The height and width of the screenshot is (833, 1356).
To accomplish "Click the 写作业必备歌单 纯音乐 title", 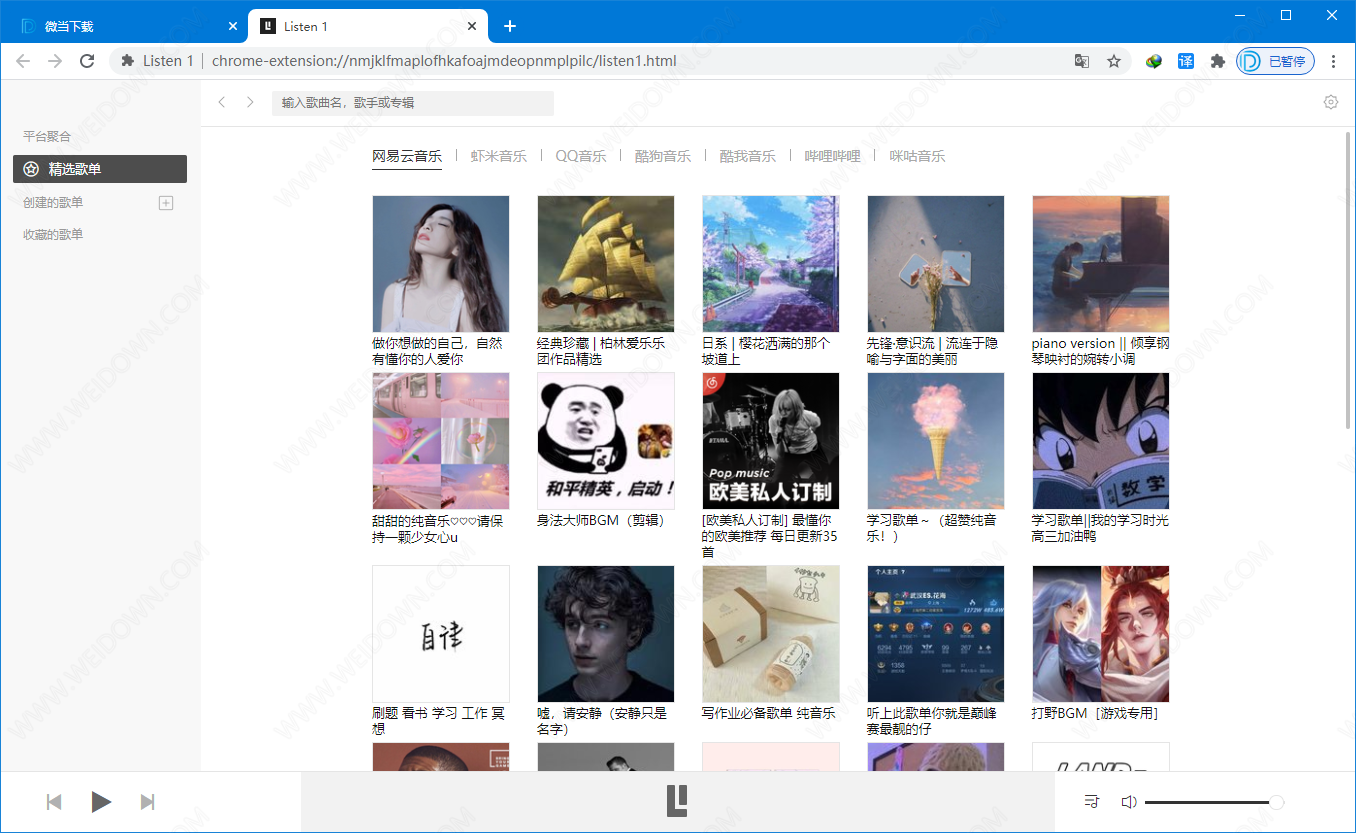I will click(769, 714).
